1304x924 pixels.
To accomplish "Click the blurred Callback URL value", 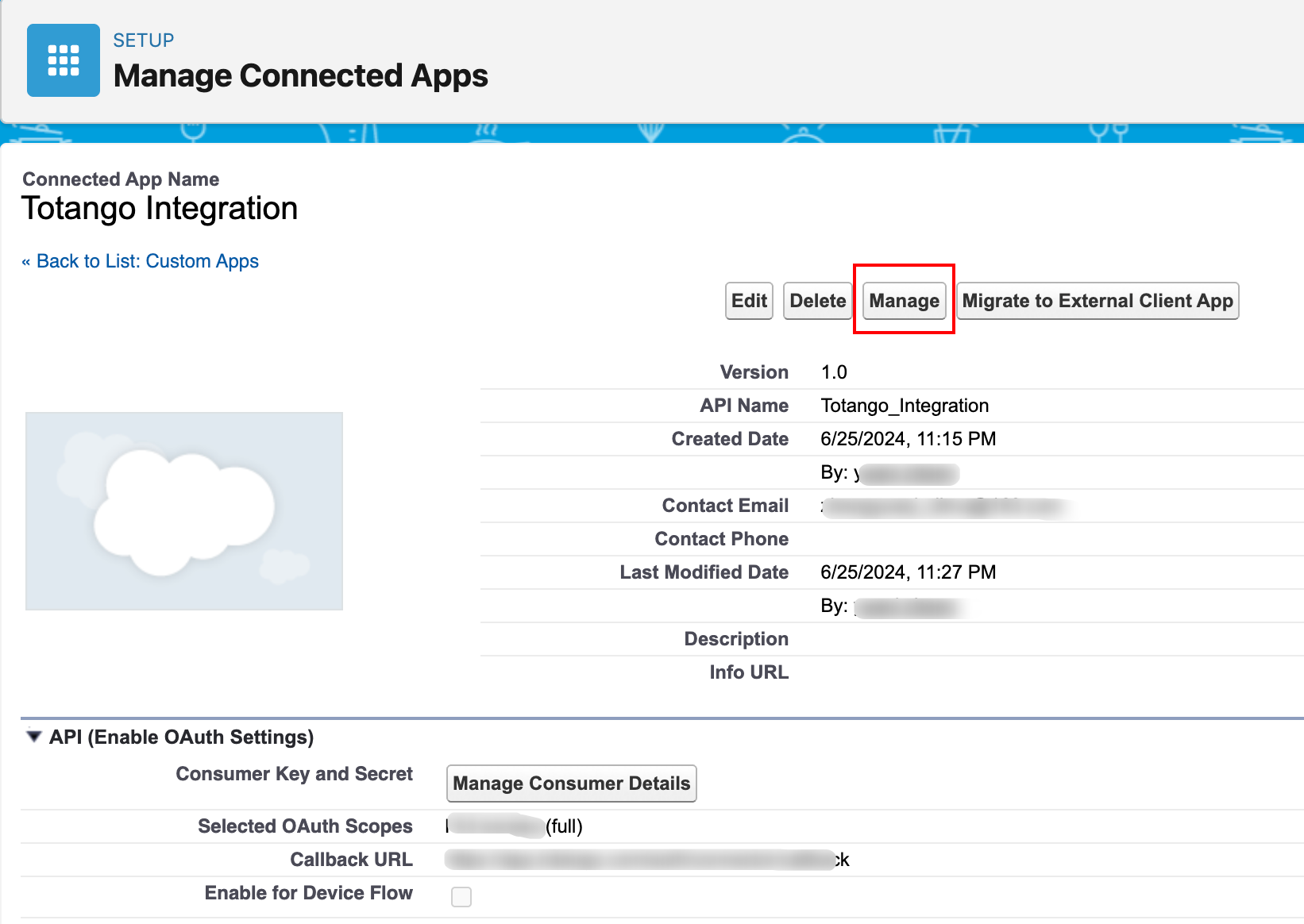I will 645,860.
